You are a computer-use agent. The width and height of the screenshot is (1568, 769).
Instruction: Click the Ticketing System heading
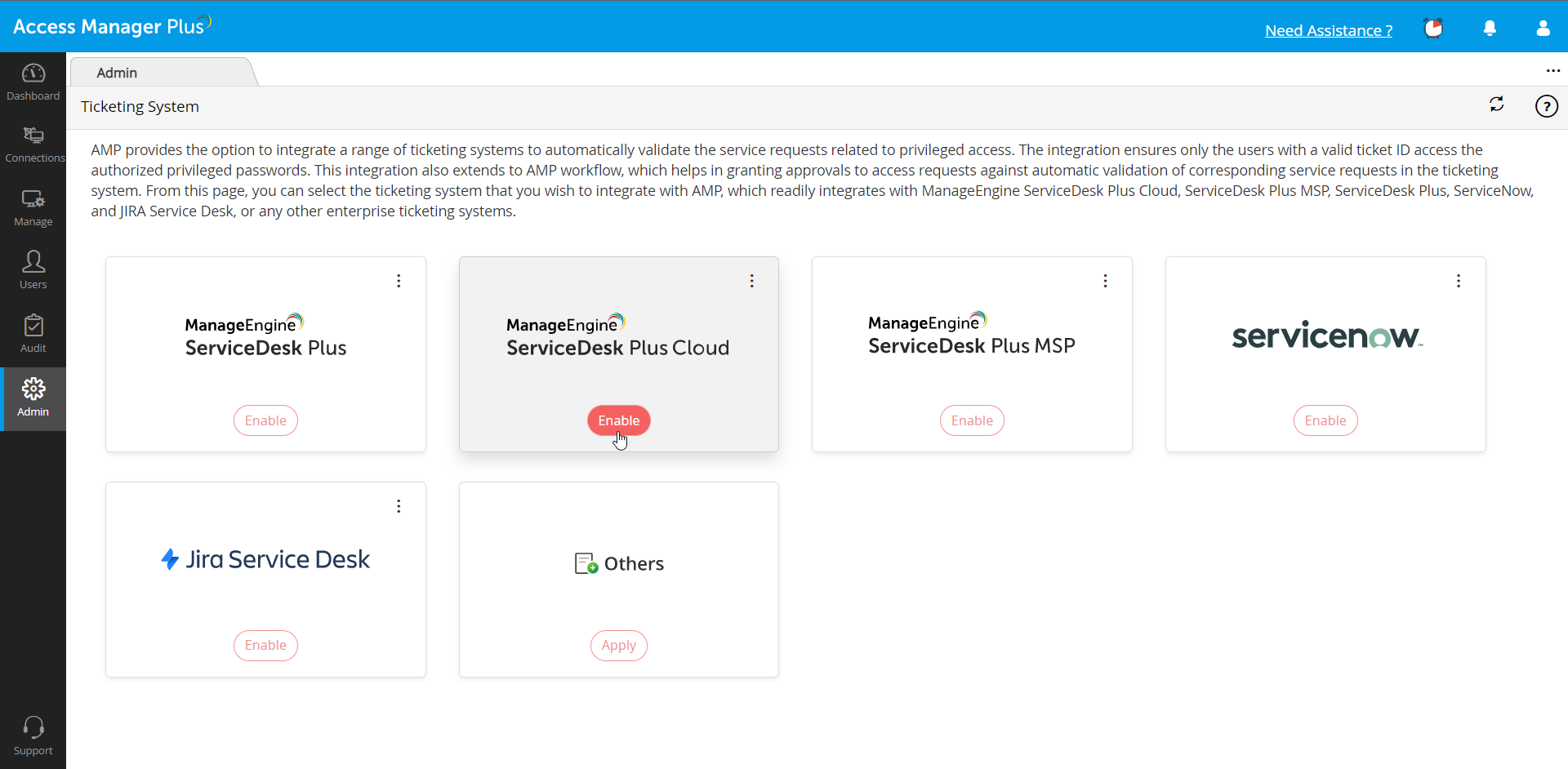(140, 106)
